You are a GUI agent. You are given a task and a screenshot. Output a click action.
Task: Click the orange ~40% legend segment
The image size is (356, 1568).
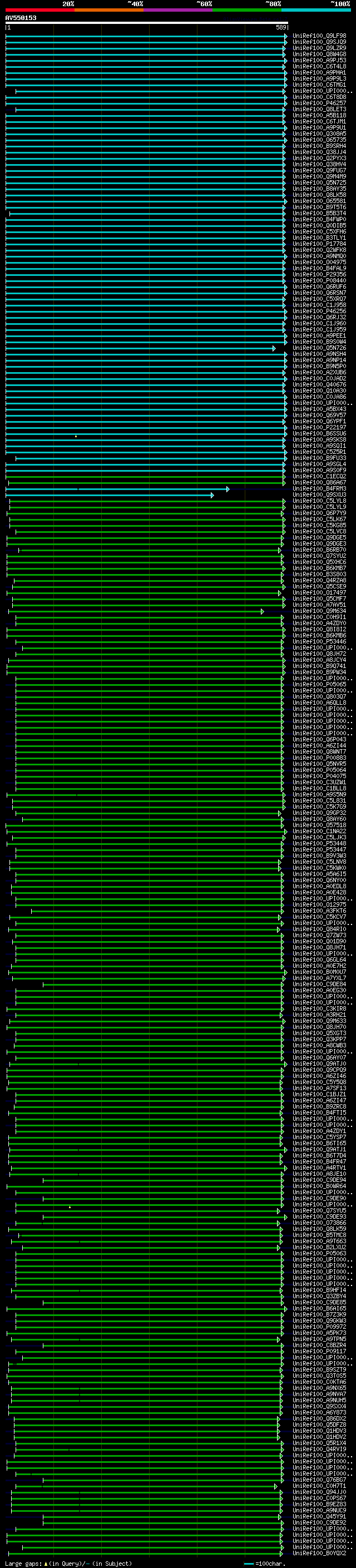109,10
